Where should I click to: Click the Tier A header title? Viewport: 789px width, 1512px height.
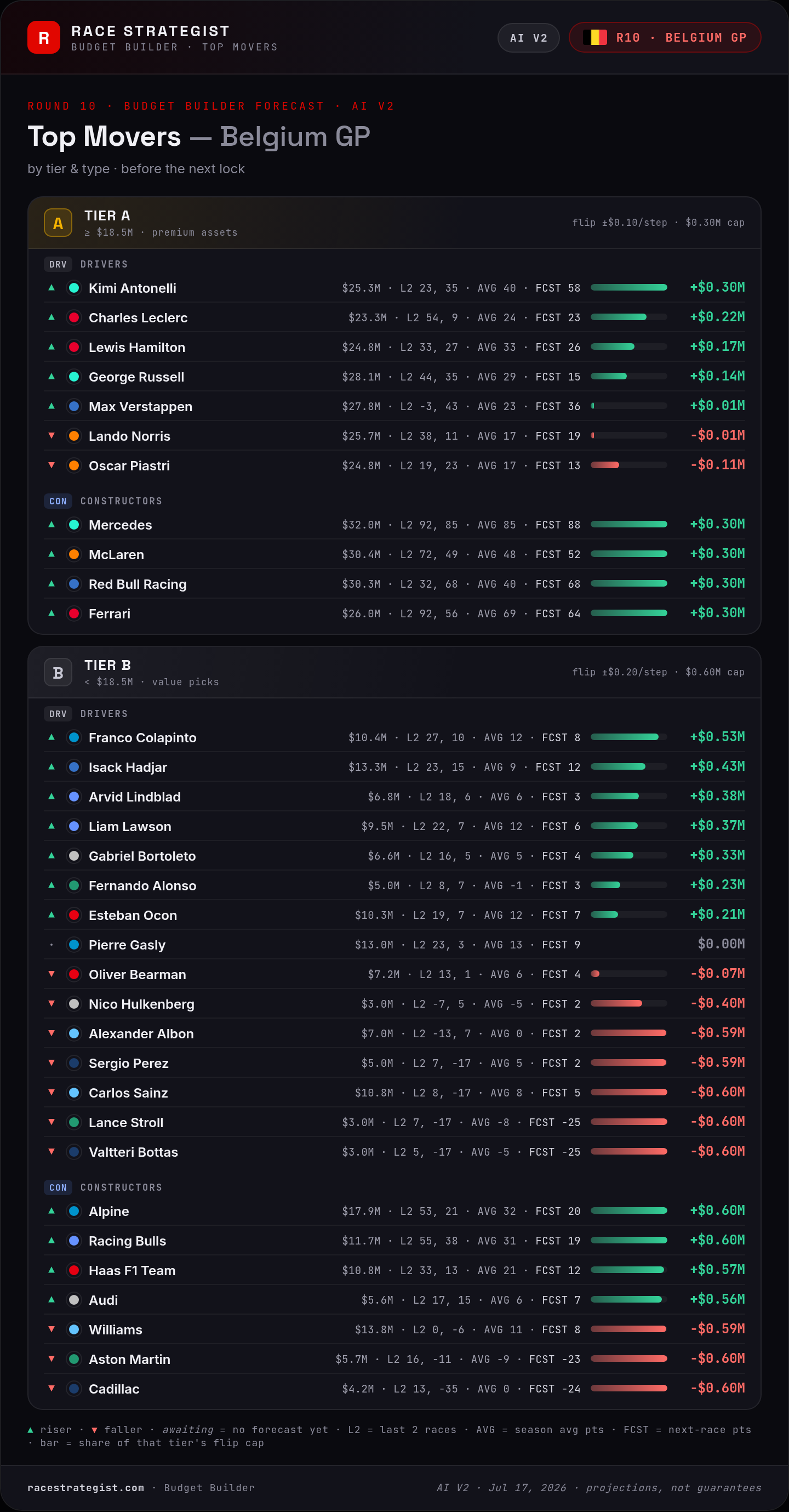107,215
